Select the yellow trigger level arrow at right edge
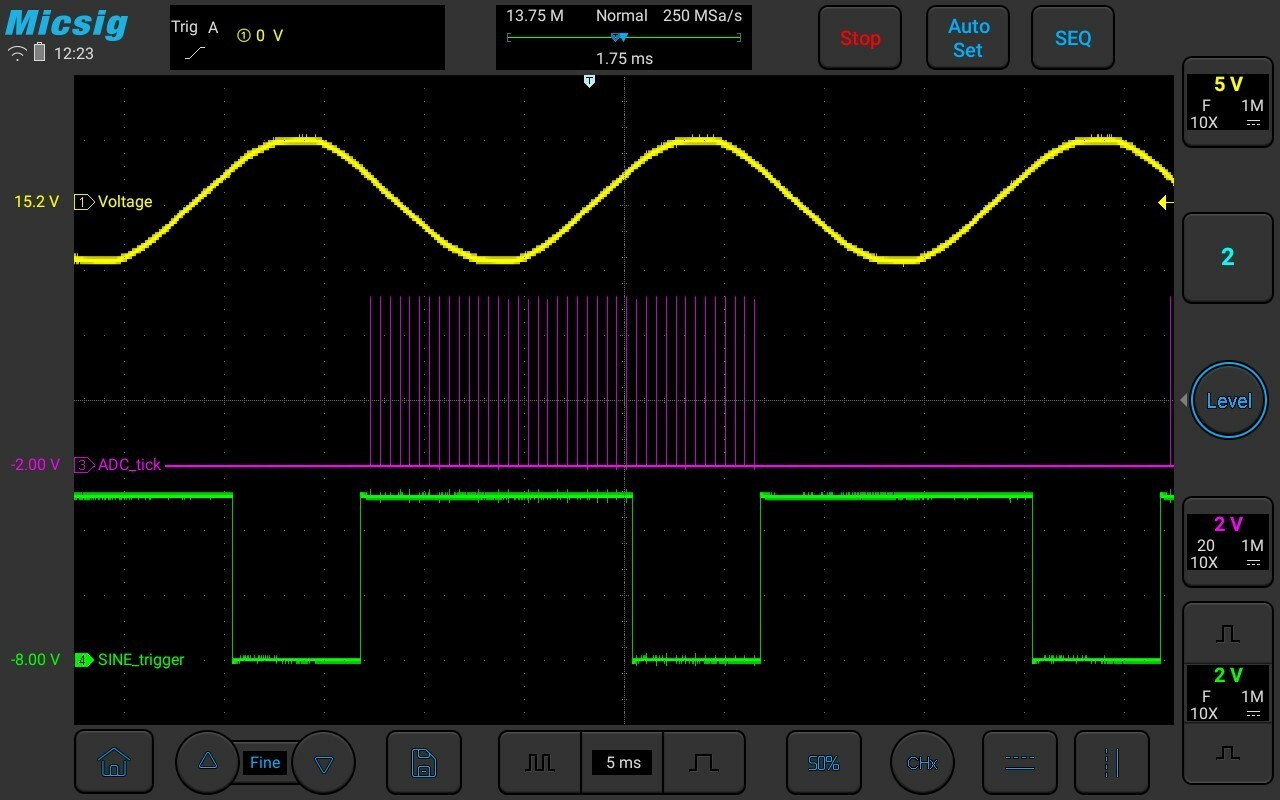The image size is (1280, 800). click(1165, 202)
